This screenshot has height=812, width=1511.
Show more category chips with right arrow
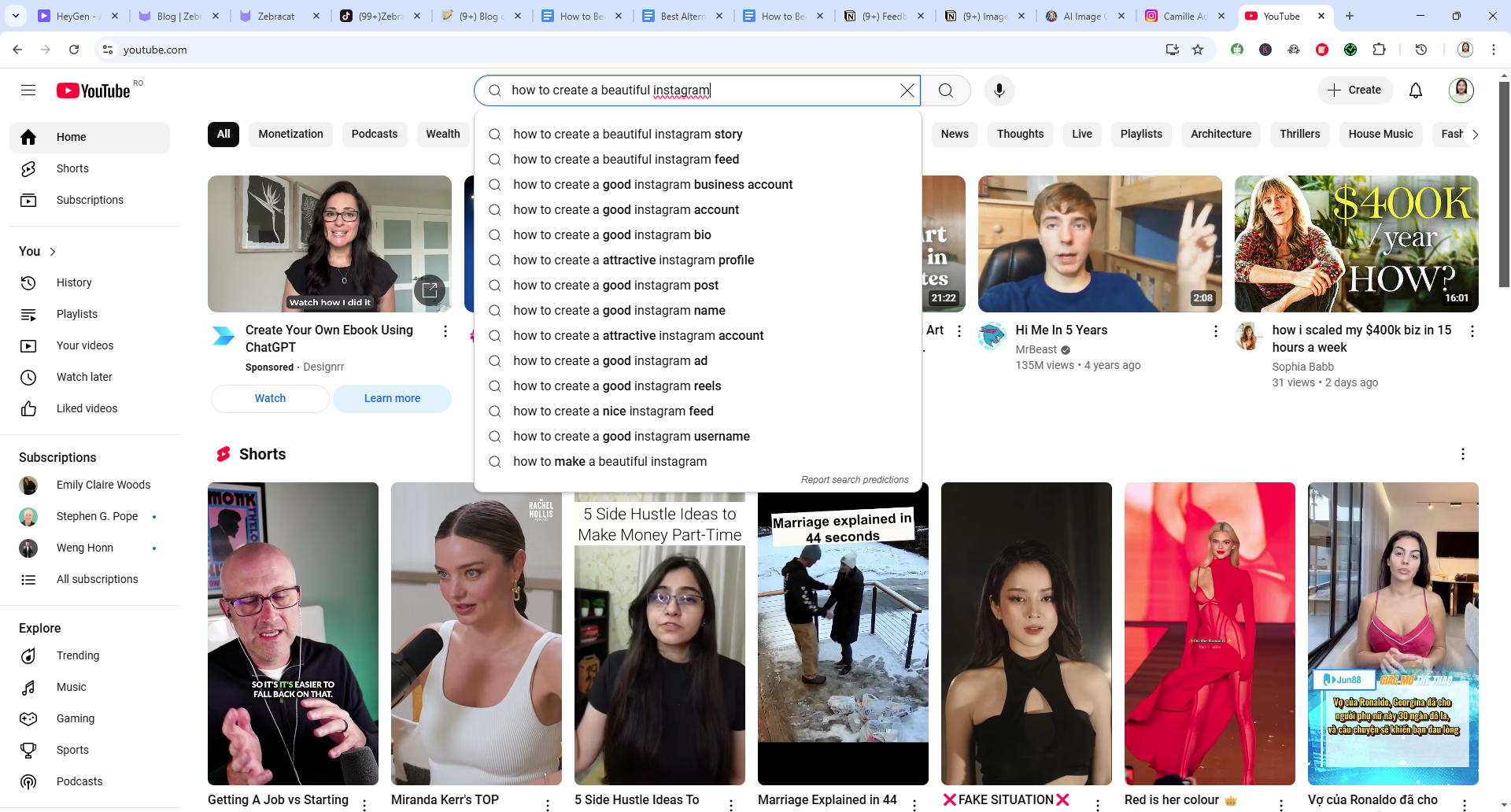point(1475,135)
